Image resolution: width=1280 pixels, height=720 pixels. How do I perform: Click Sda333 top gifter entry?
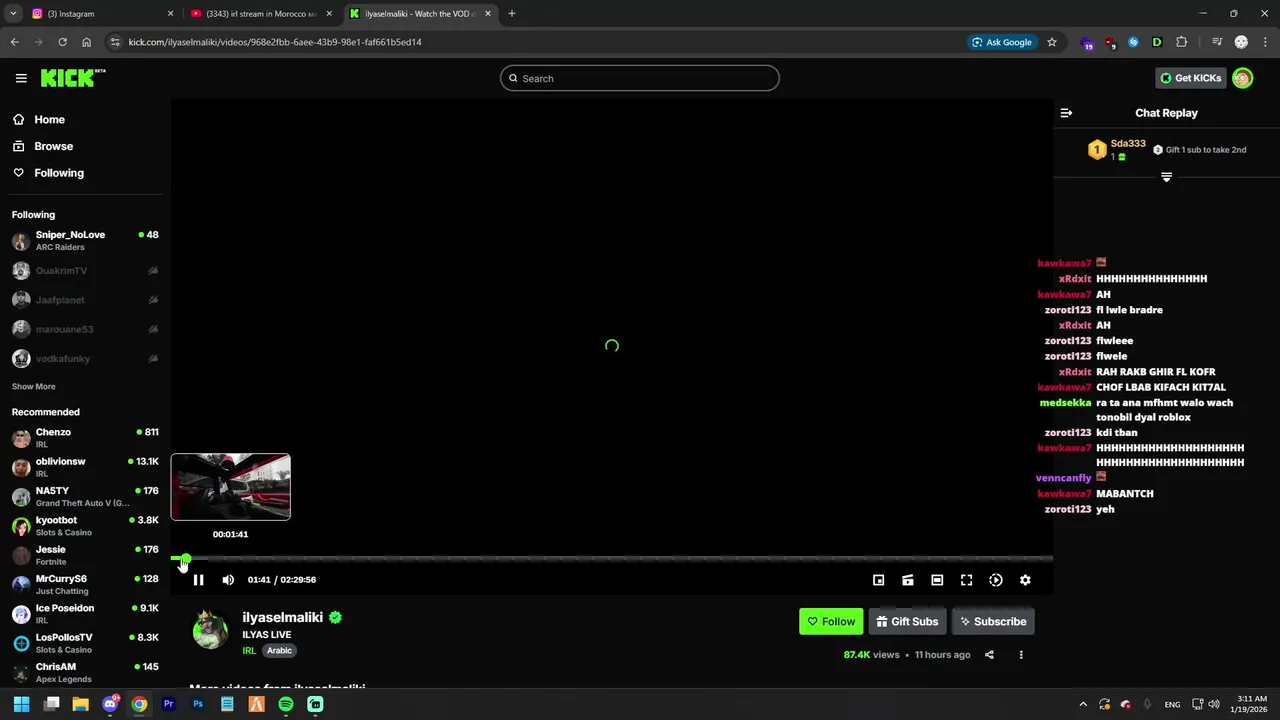[1118, 150]
